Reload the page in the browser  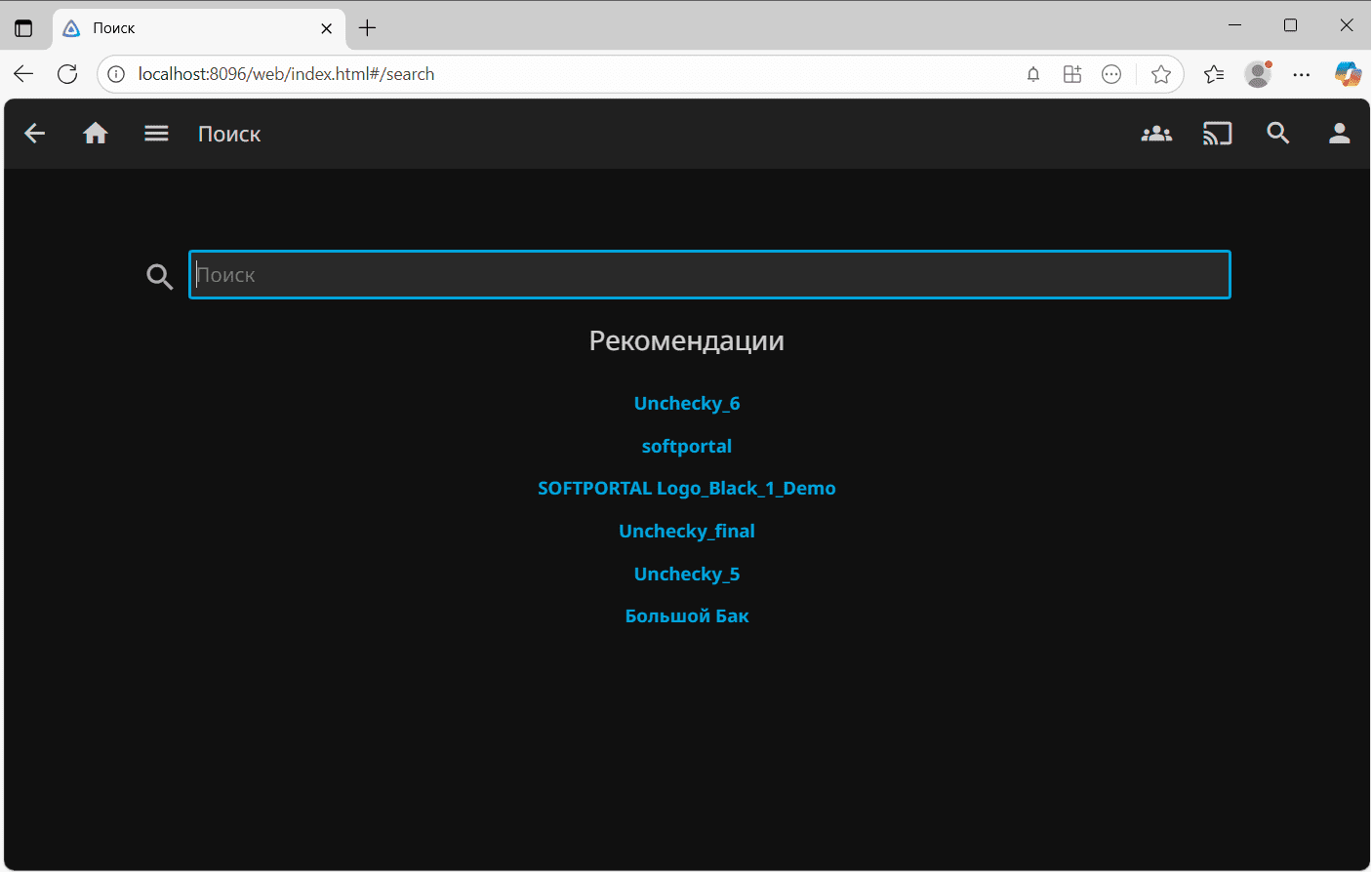tap(67, 74)
